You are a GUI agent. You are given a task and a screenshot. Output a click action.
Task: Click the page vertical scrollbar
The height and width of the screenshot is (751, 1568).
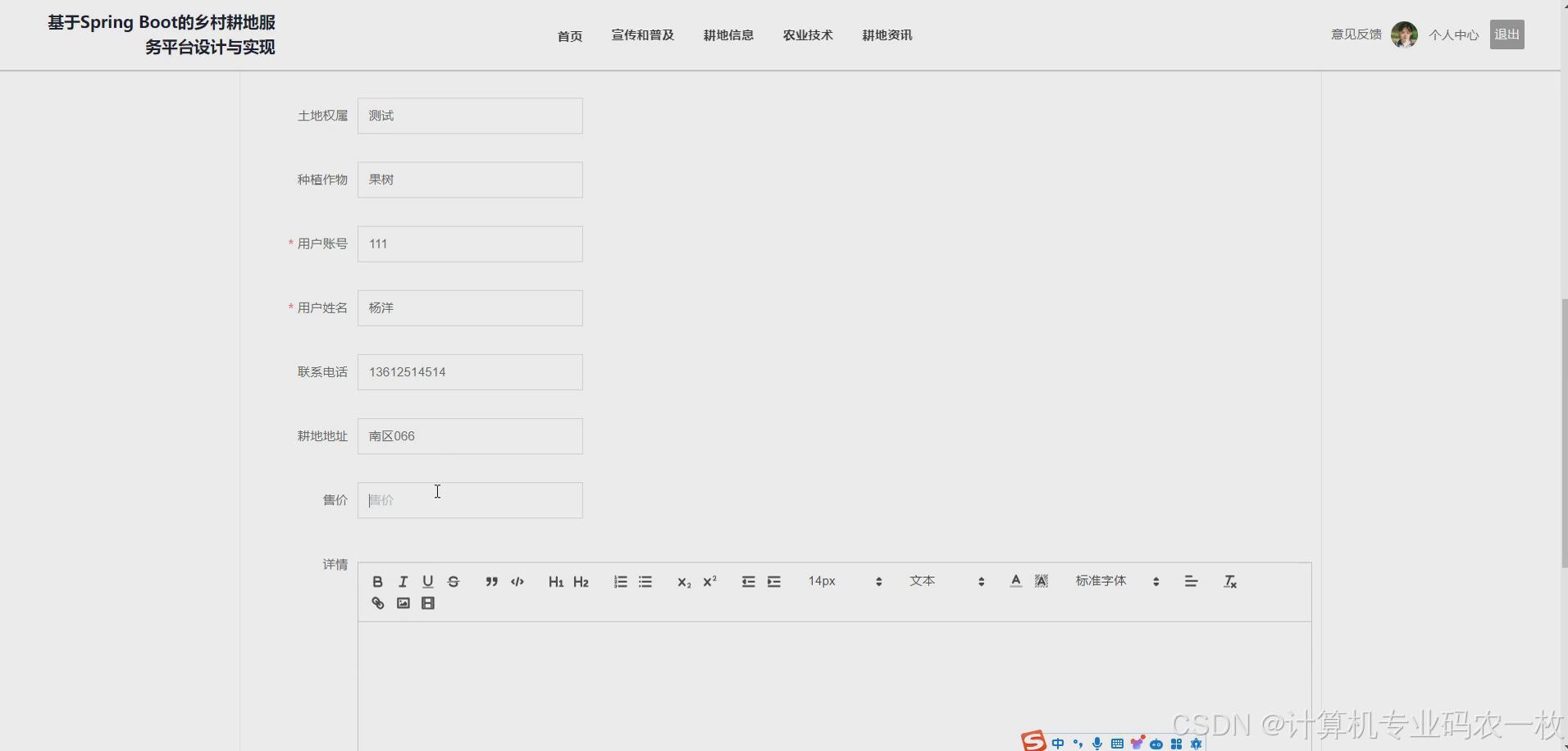pos(1564,434)
